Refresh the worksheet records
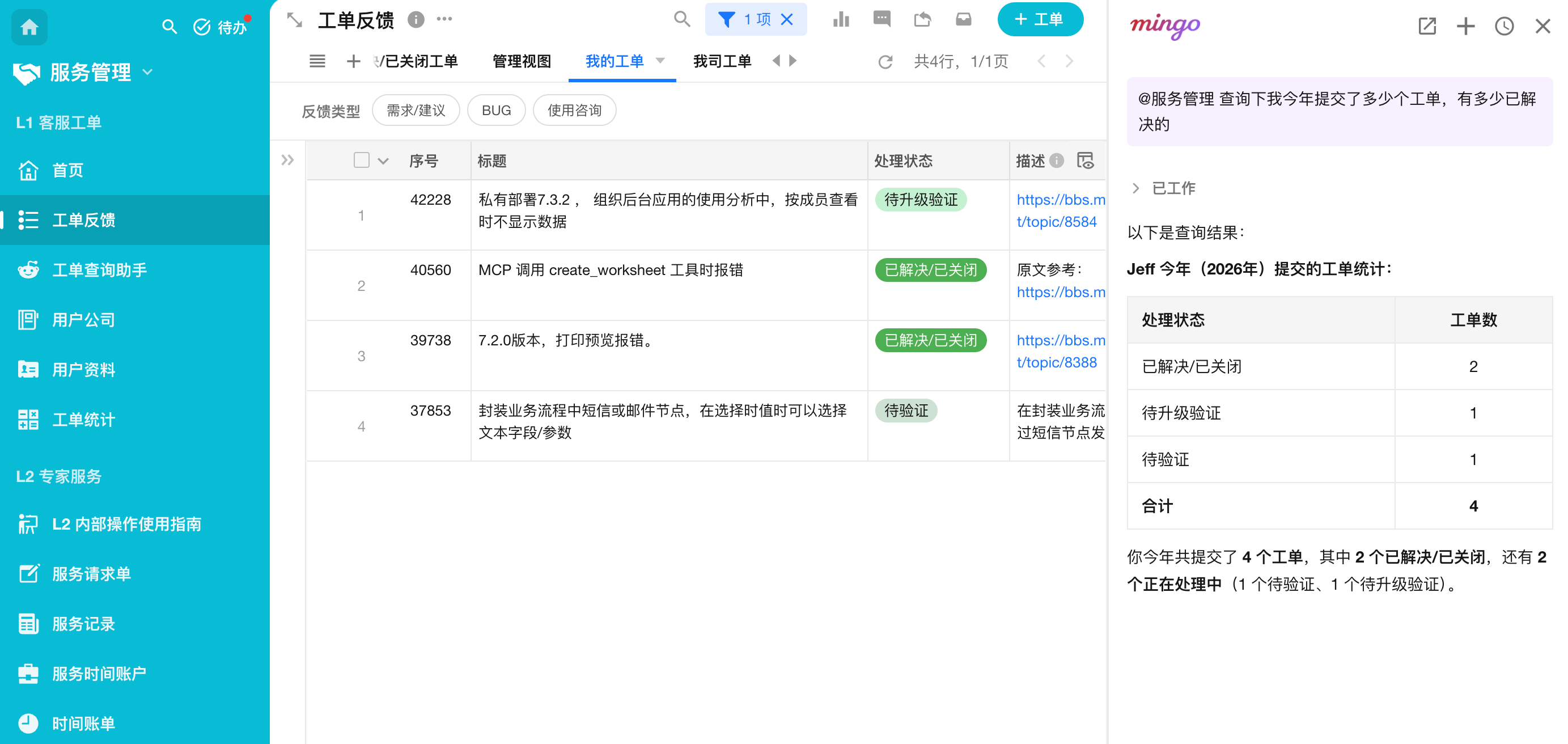Viewport: 1568px width, 744px height. click(885, 61)
